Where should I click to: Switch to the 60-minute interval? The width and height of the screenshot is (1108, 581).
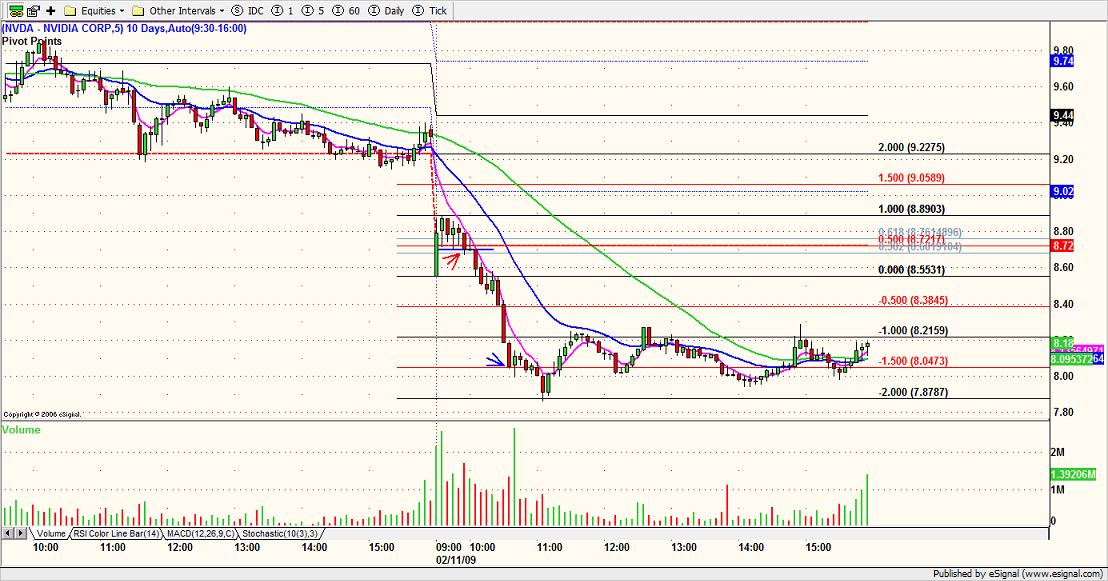(346, 11)
